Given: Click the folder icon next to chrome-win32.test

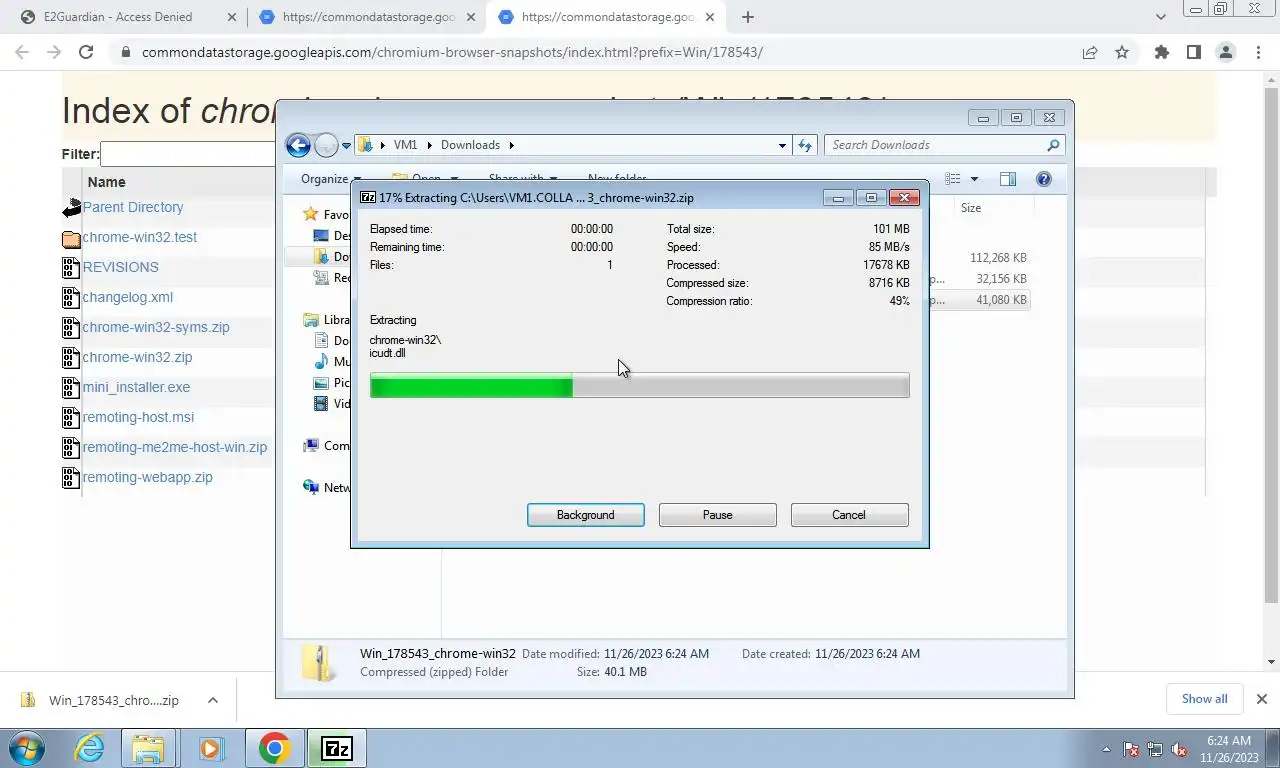Looking at the screenshot, I should click(71, 238).
